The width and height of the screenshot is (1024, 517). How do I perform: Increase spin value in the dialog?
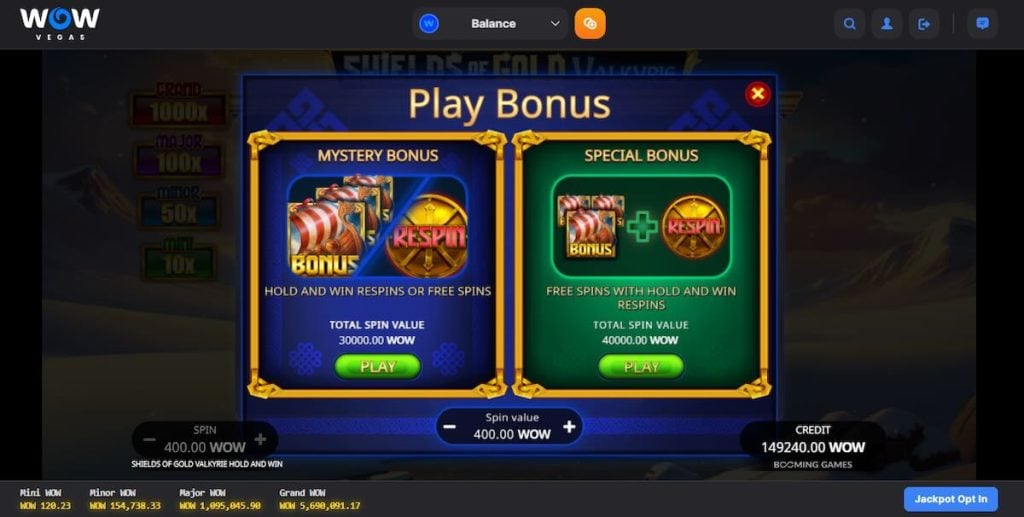(569, 426)
